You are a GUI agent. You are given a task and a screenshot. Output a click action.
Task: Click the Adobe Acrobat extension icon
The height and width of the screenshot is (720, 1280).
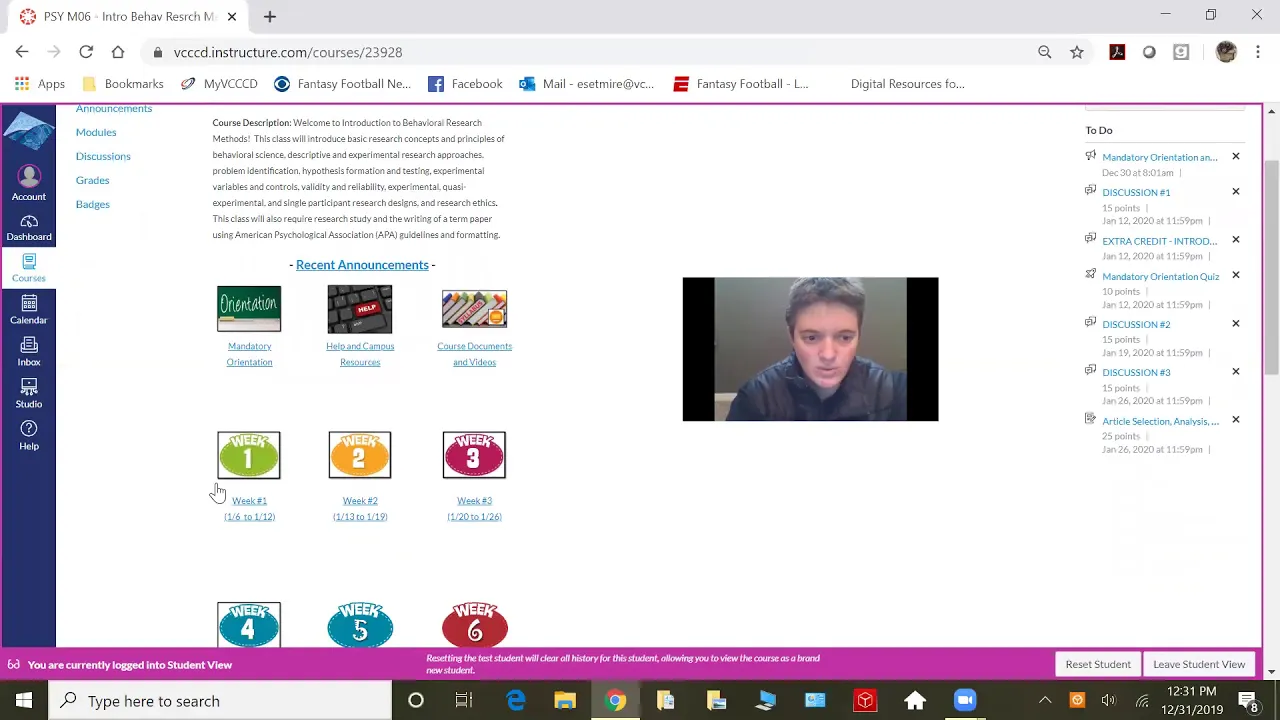[x=1117, y=52]
